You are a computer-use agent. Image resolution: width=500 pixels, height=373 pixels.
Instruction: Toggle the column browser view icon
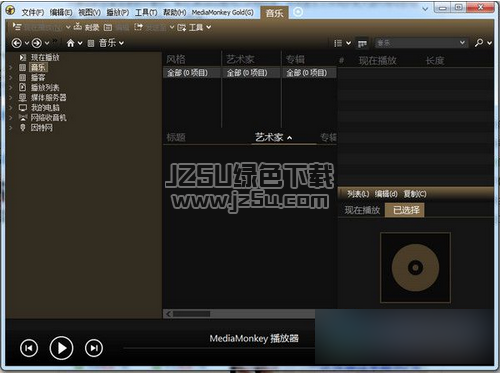(362, 43)
